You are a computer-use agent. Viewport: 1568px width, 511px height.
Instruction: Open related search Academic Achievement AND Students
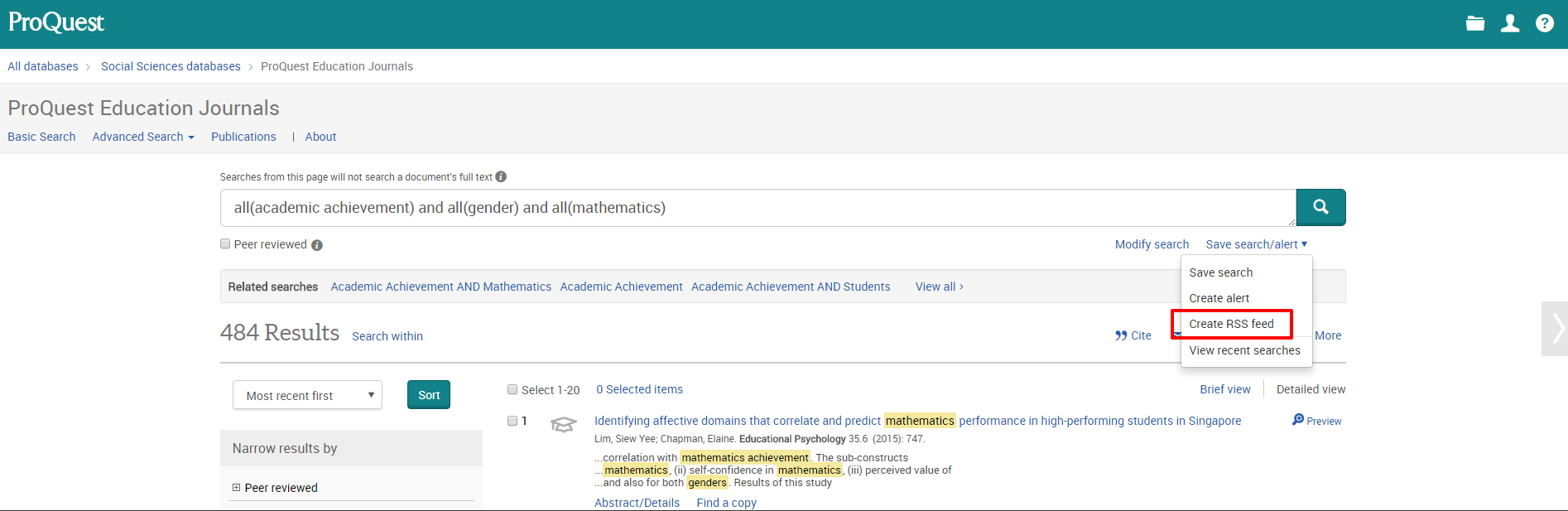click(791, 287)
